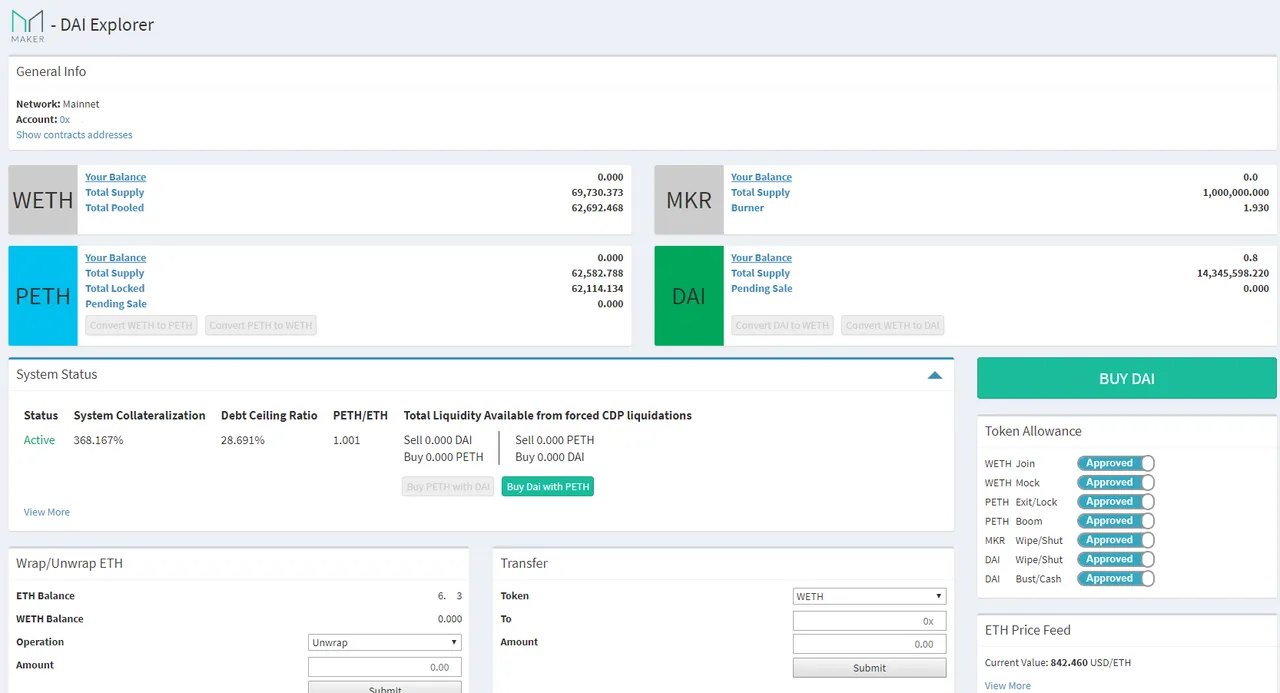Screen dimensions: 1280x693
Task: Click the Maker logo icon
Action: (x=28, y=26)
